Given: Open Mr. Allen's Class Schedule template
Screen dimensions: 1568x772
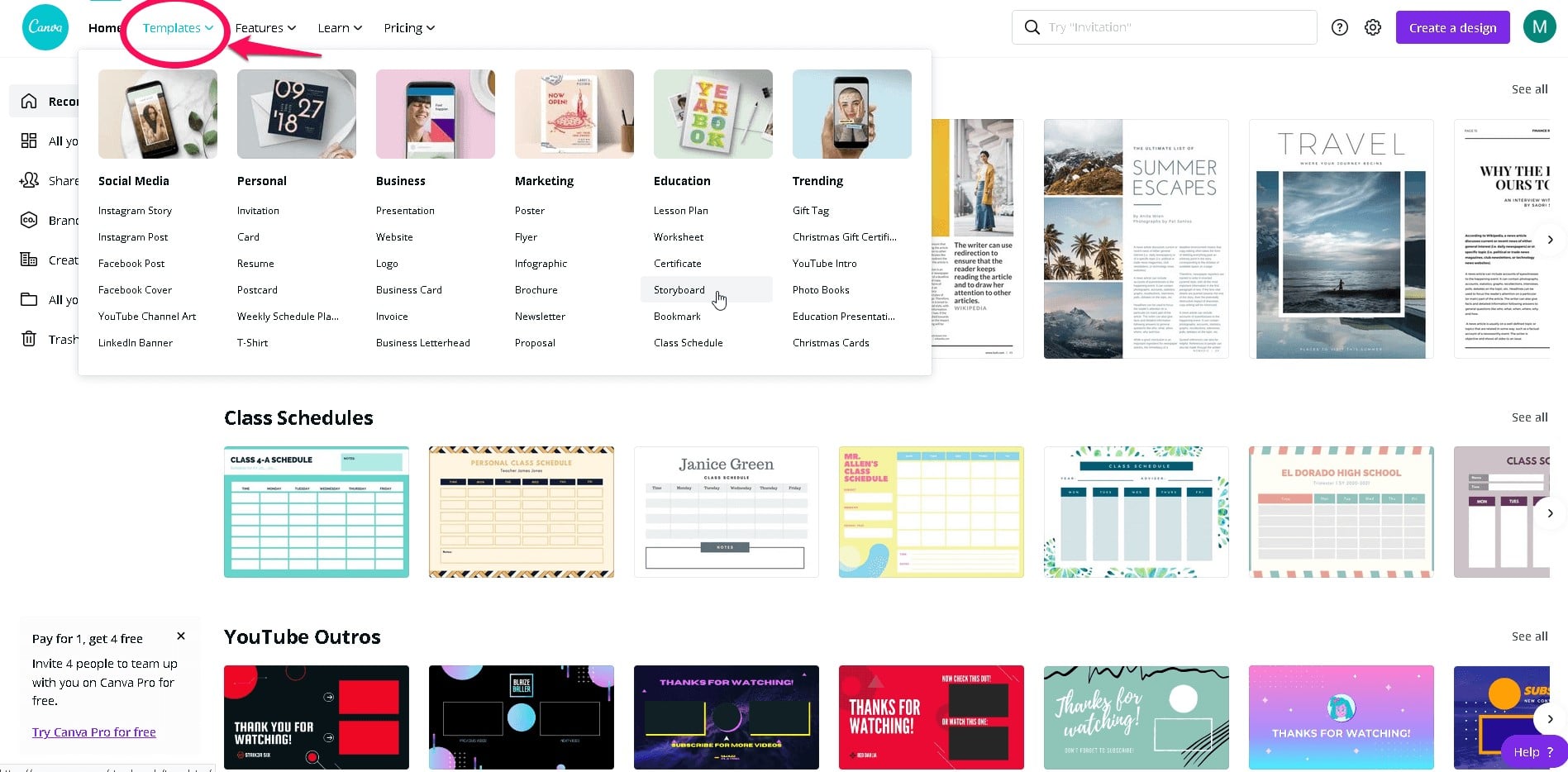Looking at the screenshot, I should [x=932, y=512].
